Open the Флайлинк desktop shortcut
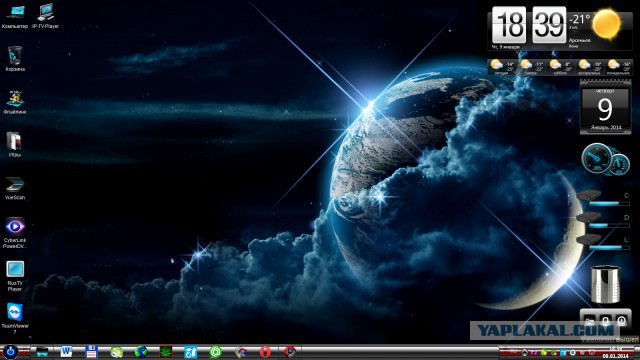The width and height of the screenshot is (640, 360). coord(15,102)
